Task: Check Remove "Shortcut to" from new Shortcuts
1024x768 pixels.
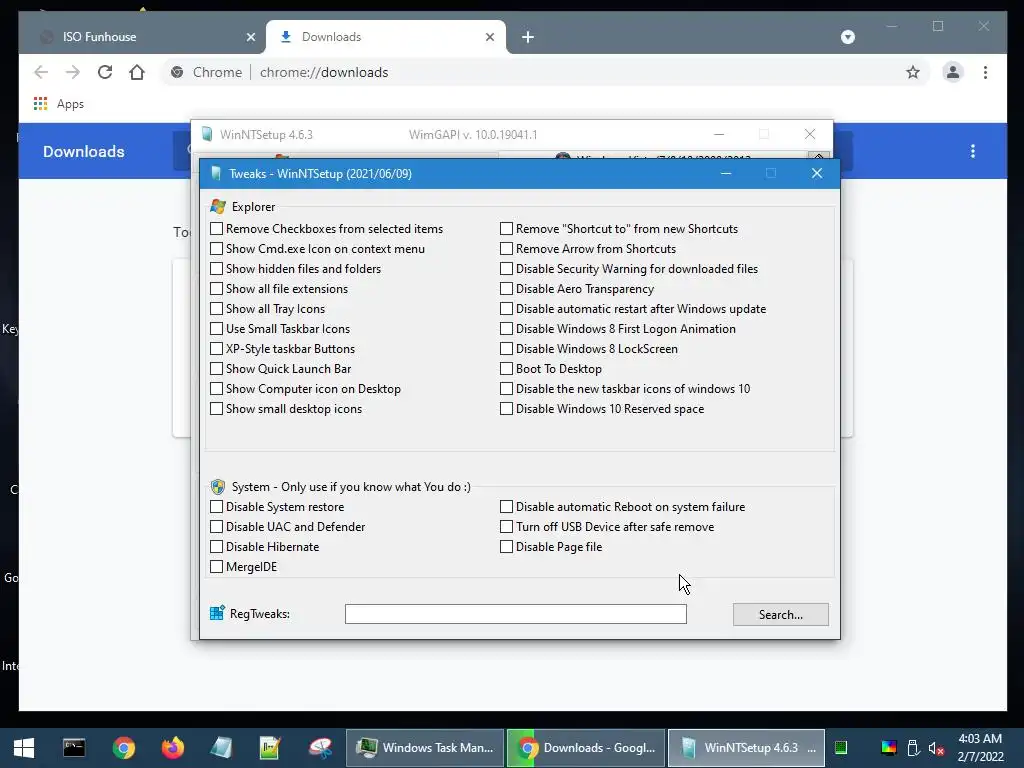Action: (x=619, y=229)
